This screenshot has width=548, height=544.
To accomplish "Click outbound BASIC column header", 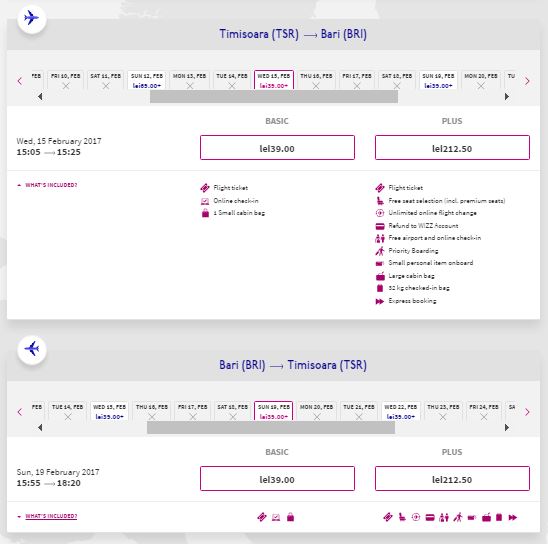I will (x=277, y=121).
